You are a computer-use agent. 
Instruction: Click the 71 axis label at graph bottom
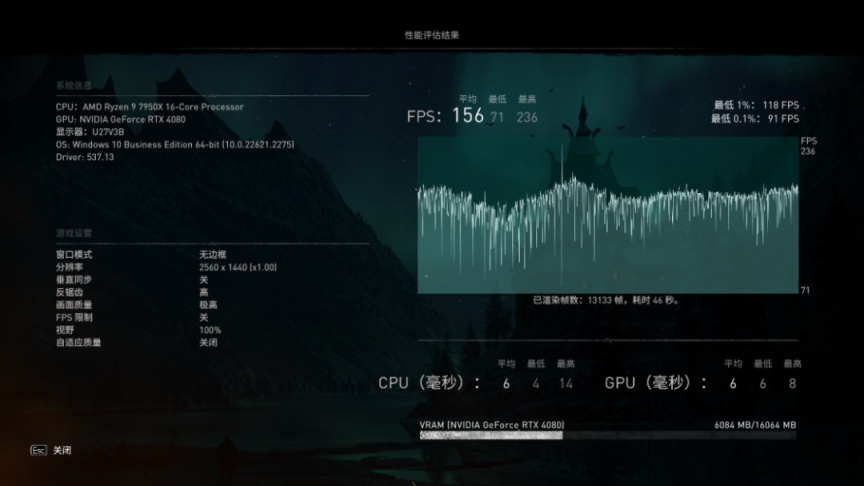805,290
